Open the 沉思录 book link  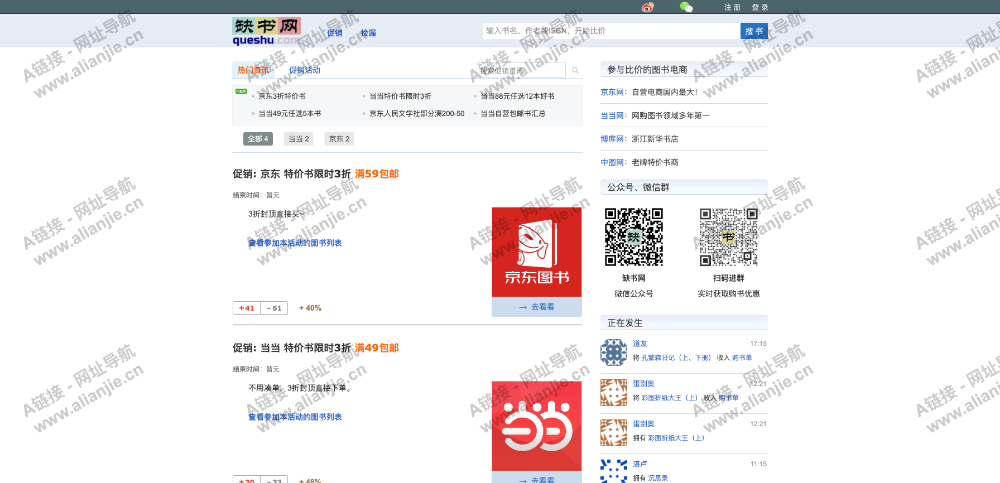coord(658,478)
